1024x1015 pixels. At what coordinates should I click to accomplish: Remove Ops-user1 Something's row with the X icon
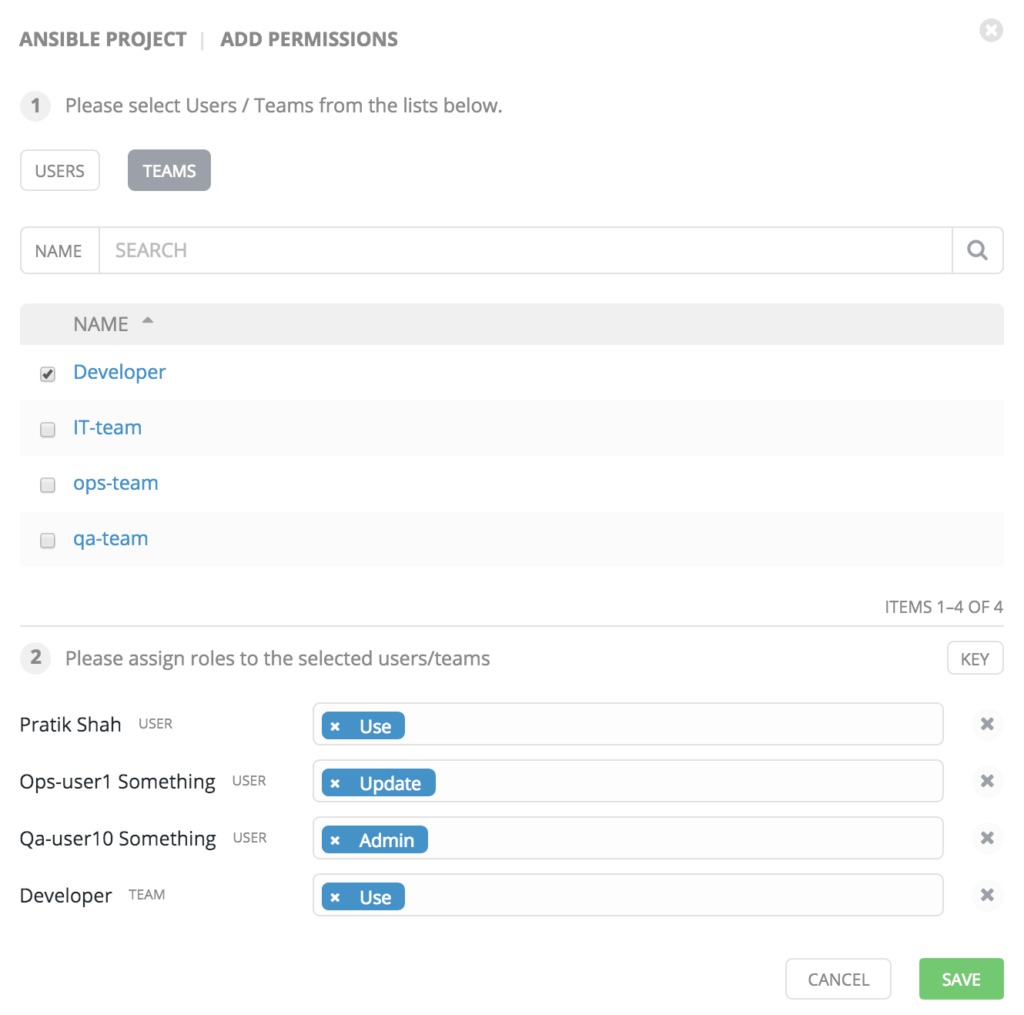(x=987, y=781)
